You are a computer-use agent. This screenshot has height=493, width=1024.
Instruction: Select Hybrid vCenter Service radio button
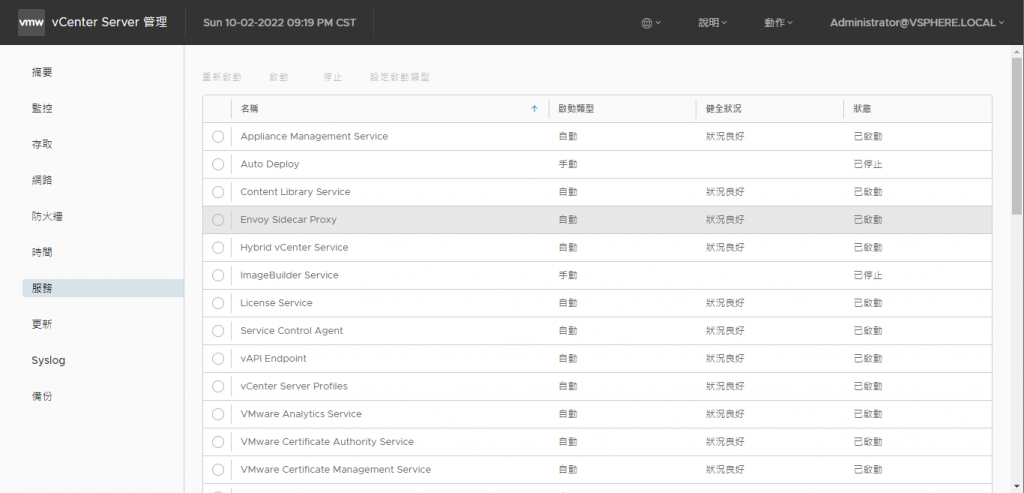coord(218,247)
